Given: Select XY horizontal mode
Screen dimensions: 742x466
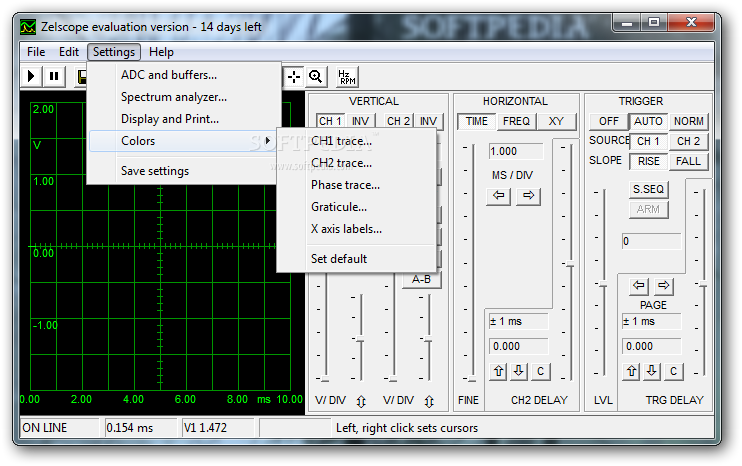Looking at the screenshot, I should pyautogui.click(x=556, y=122).
